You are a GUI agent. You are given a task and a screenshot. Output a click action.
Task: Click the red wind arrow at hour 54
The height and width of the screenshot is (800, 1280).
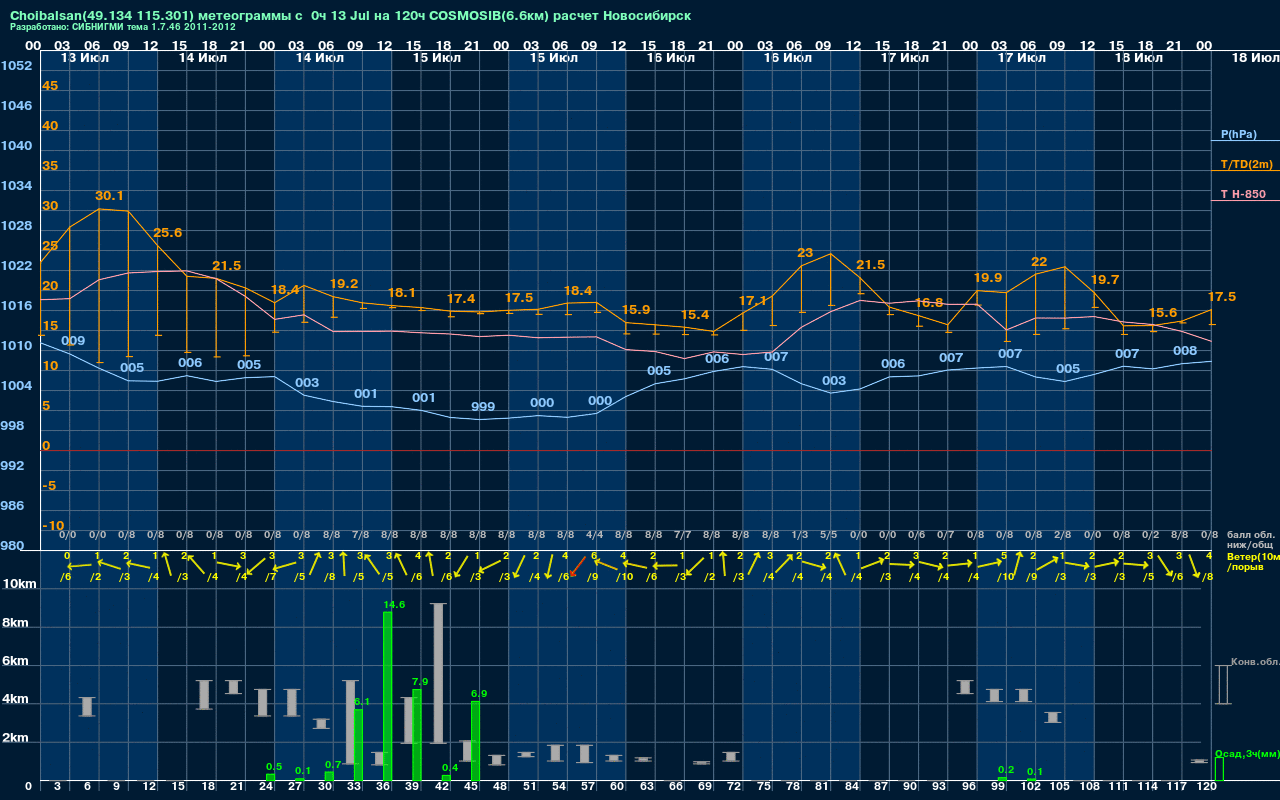[x=577, y=567]
